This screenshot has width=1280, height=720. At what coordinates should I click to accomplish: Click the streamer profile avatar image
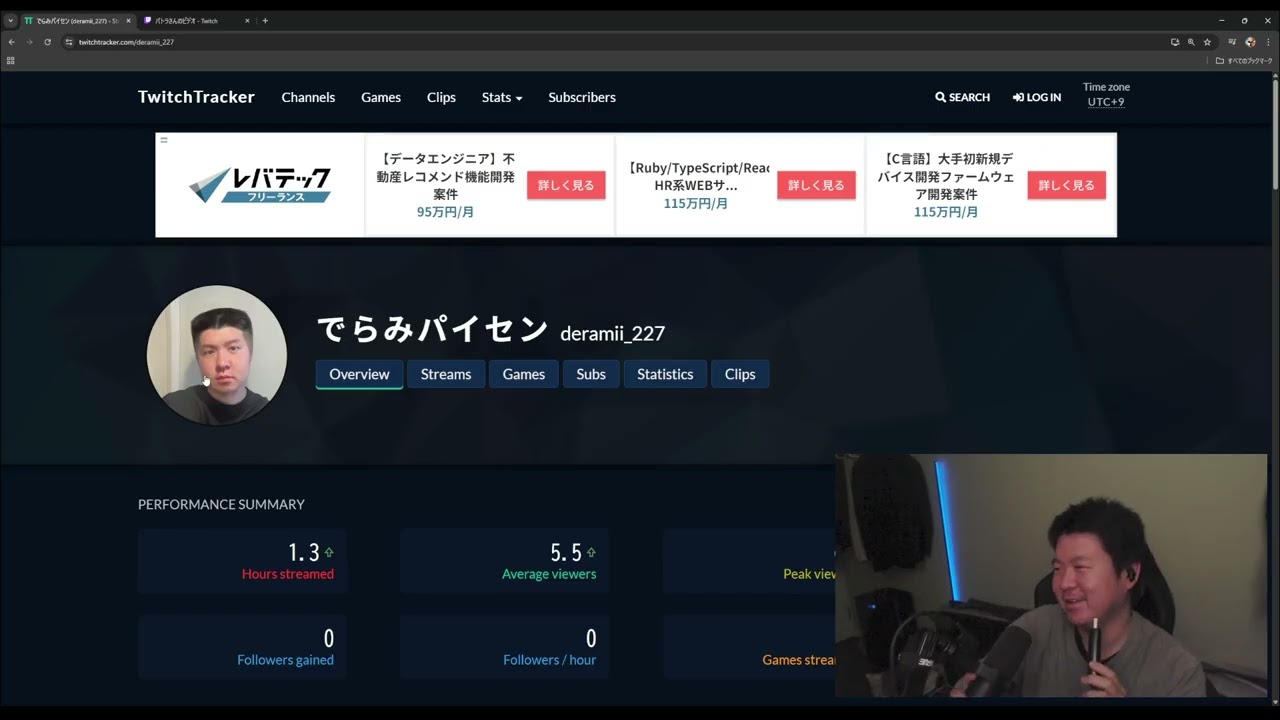(217, 355)
